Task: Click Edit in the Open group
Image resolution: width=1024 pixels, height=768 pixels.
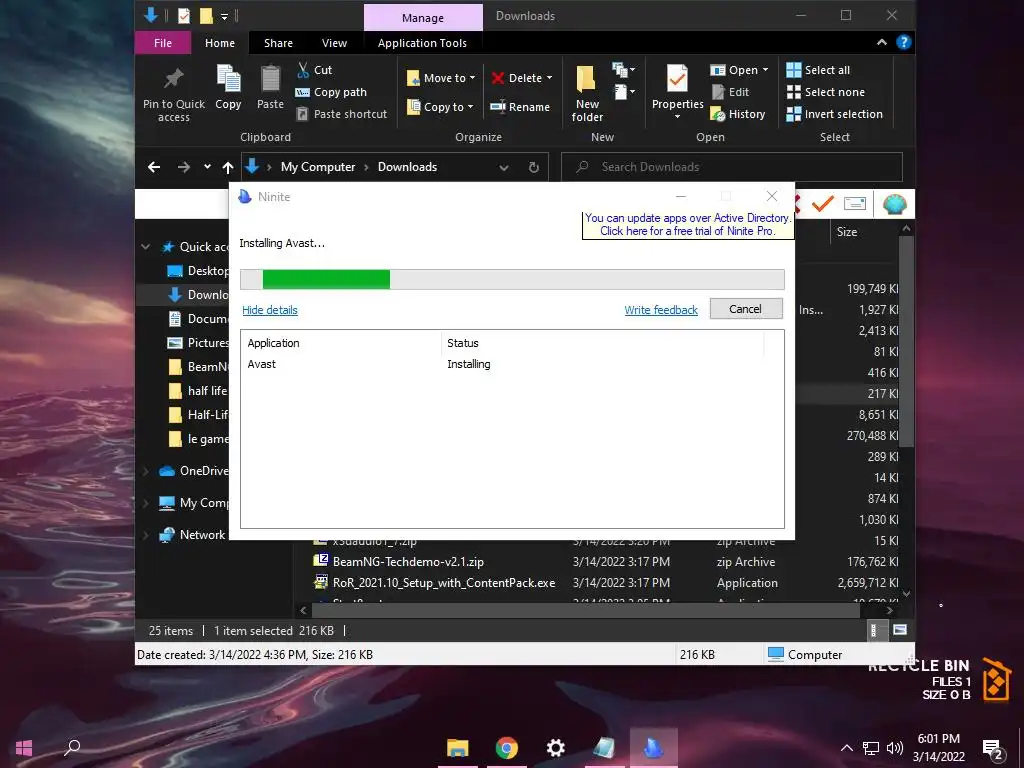Action: (x=729, y=92)
